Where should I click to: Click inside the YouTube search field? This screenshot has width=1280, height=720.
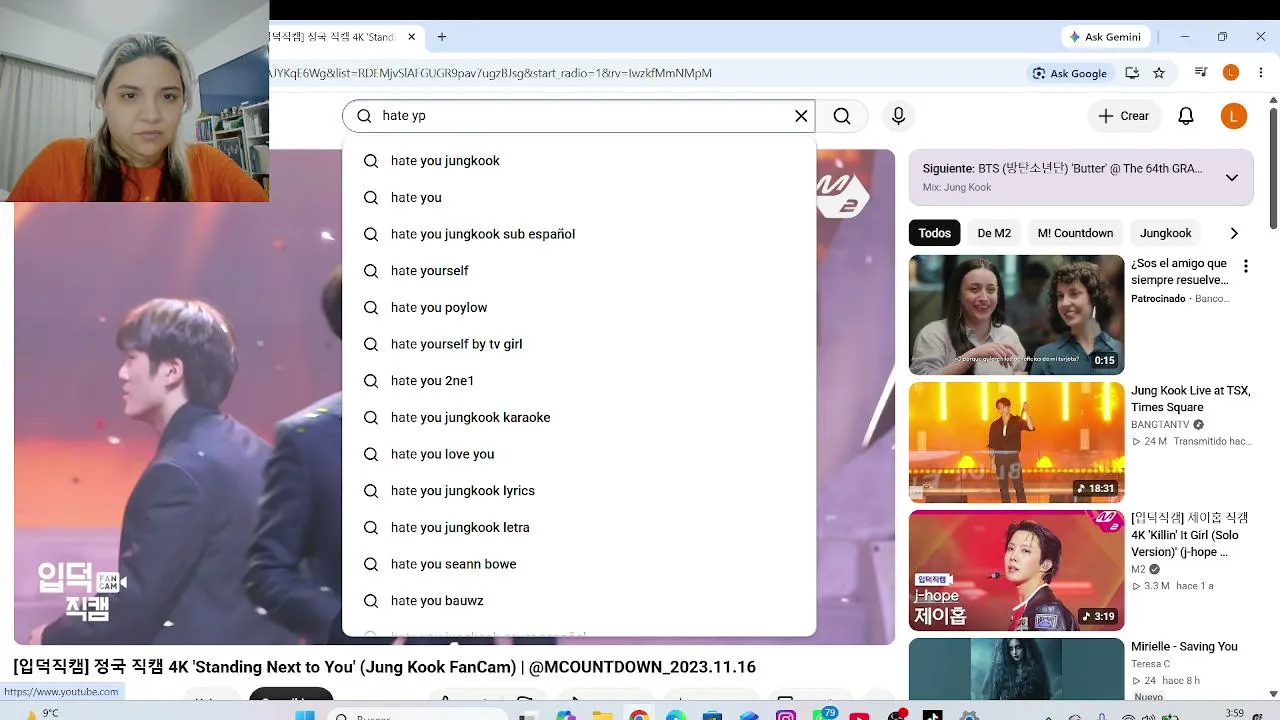click(x=580, y=116)
